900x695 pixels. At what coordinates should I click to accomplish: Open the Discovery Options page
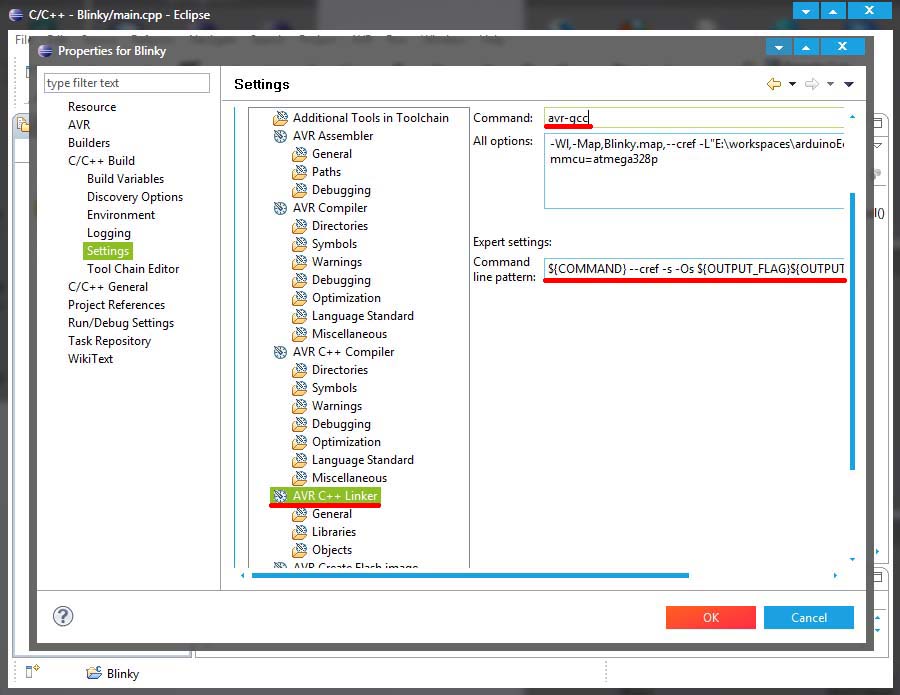click(135, 197)
